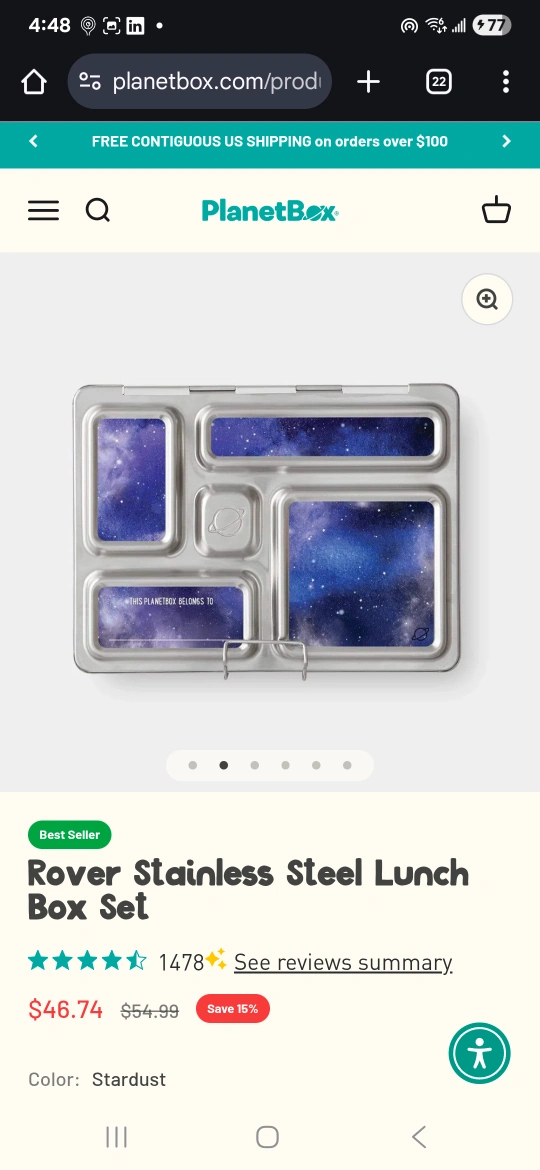Tap the planetbox.com address bar
Image resolution: width=540 pixels, height=1170 pixels.
coord(199,81)
